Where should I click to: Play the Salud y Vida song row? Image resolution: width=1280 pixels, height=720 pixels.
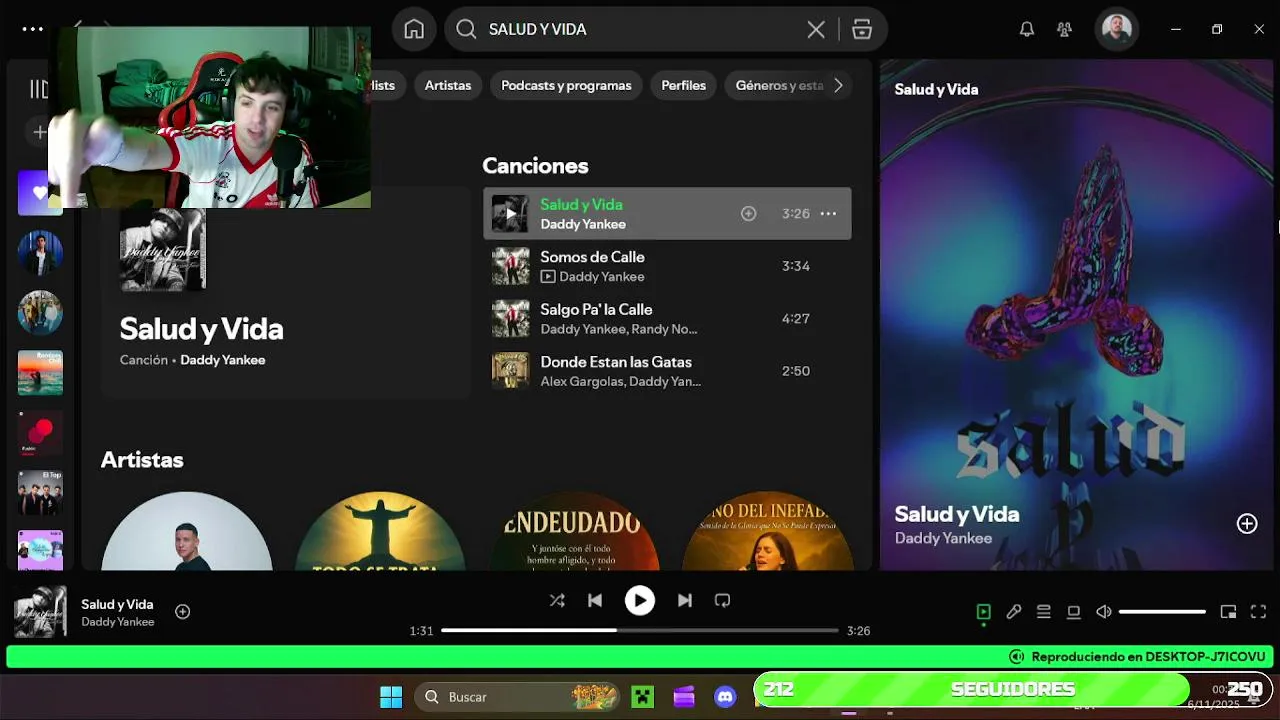pos(667,213)
